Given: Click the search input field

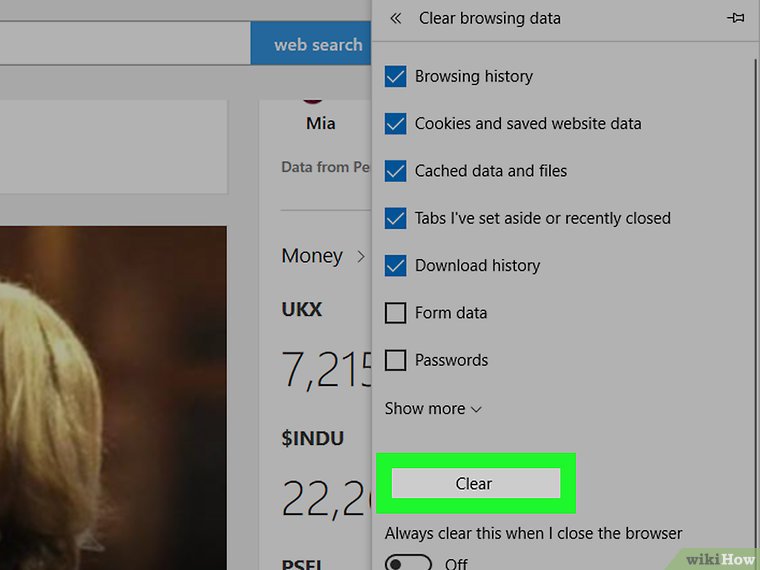Looking at the screenshot, I should point(125,43).
